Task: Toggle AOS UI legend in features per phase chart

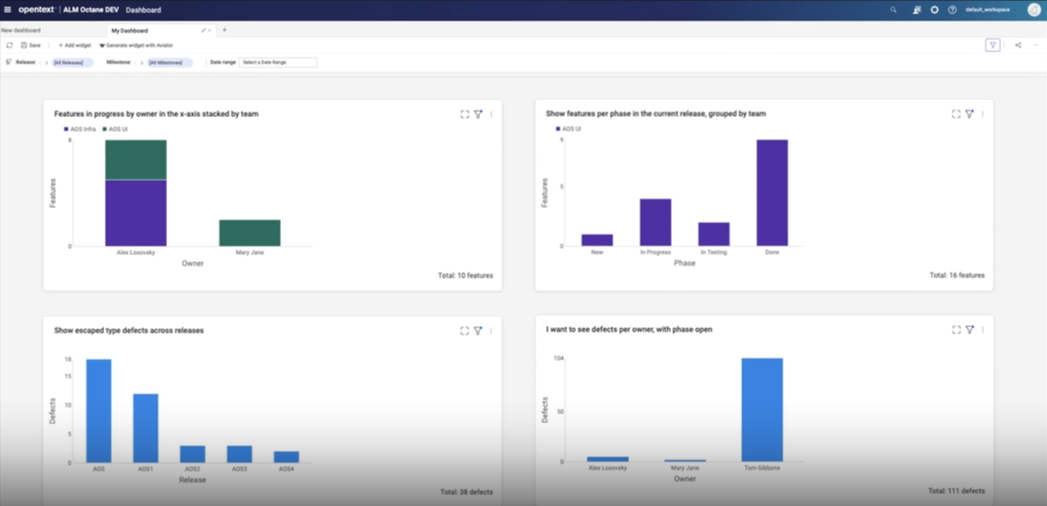Action: [570, 129]
